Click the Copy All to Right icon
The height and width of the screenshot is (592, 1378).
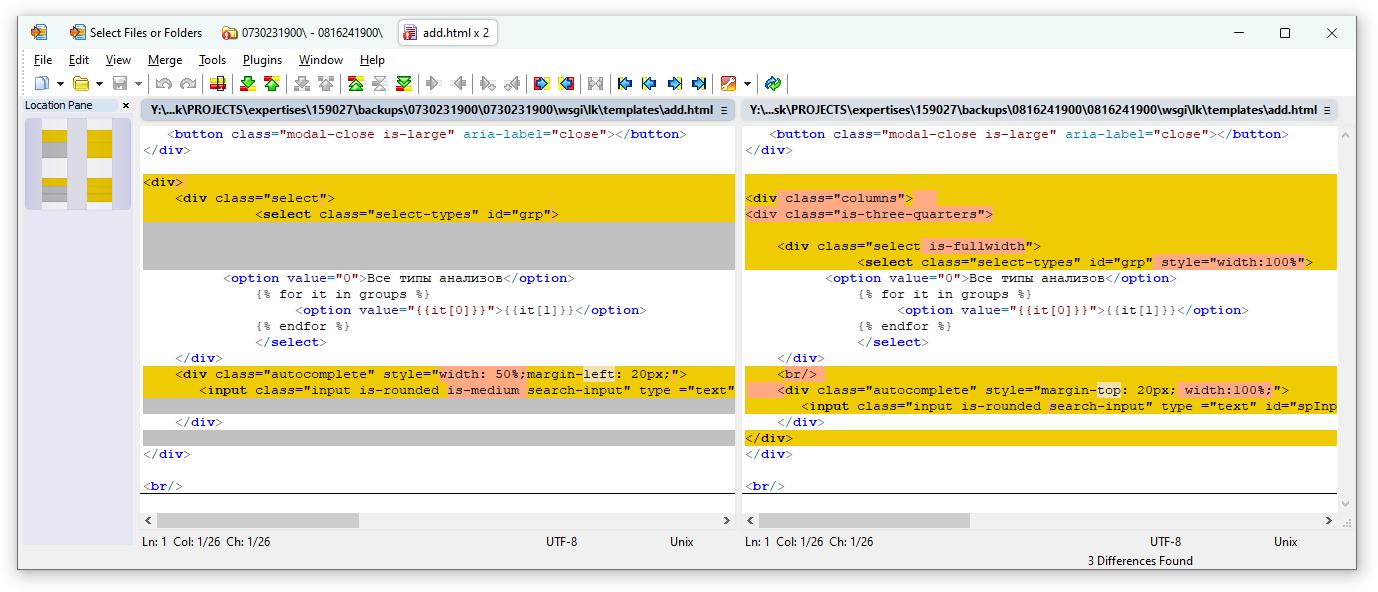tap(541, 84)
